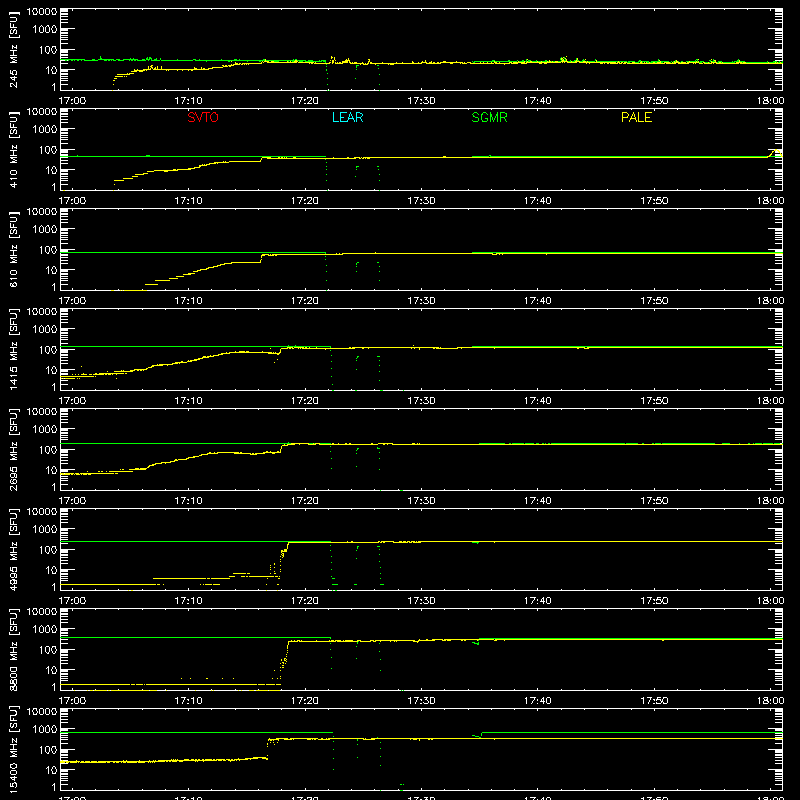Viewport: 800px width, 800px height.
Task: Click the 10000 y-axis label on 245 MHz plot
Action: tap(42, 12)
